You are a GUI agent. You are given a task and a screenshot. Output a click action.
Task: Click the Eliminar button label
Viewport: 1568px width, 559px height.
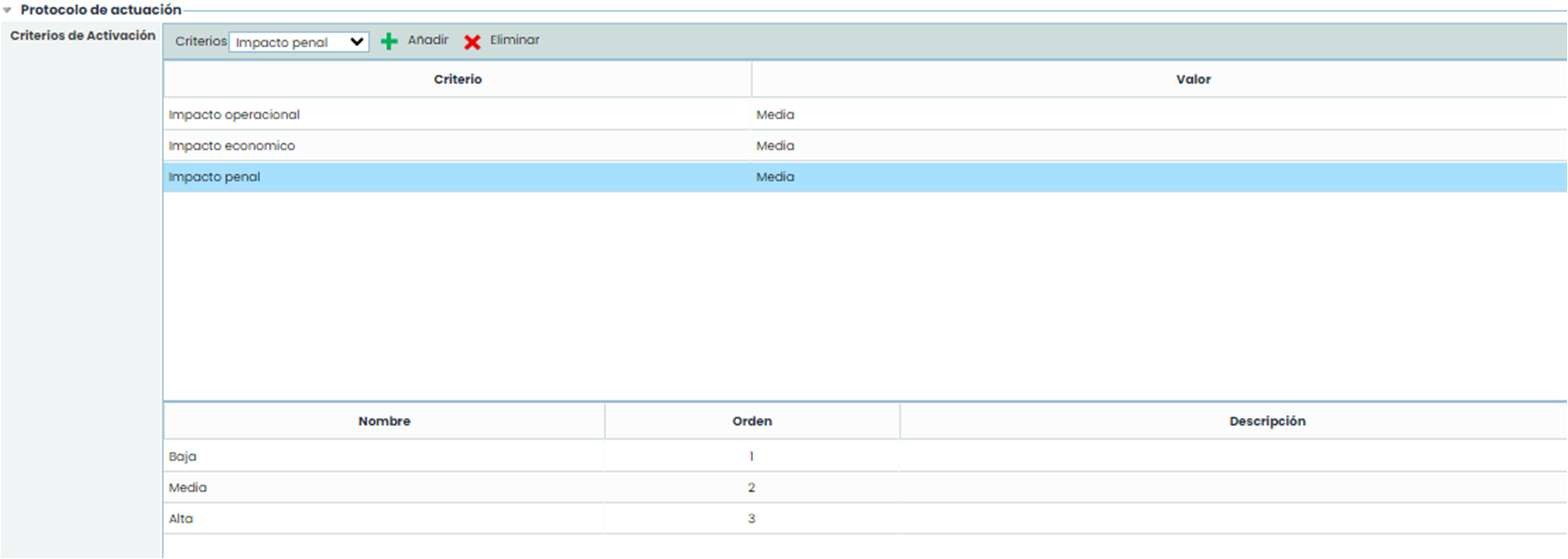[514, 41]
